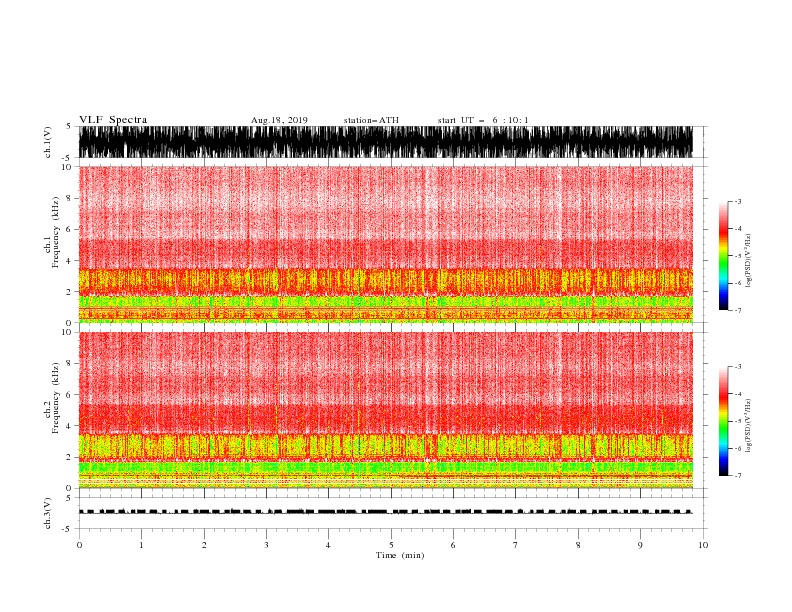Click the "0" tick on the time axis

click(x=79, y=545)
